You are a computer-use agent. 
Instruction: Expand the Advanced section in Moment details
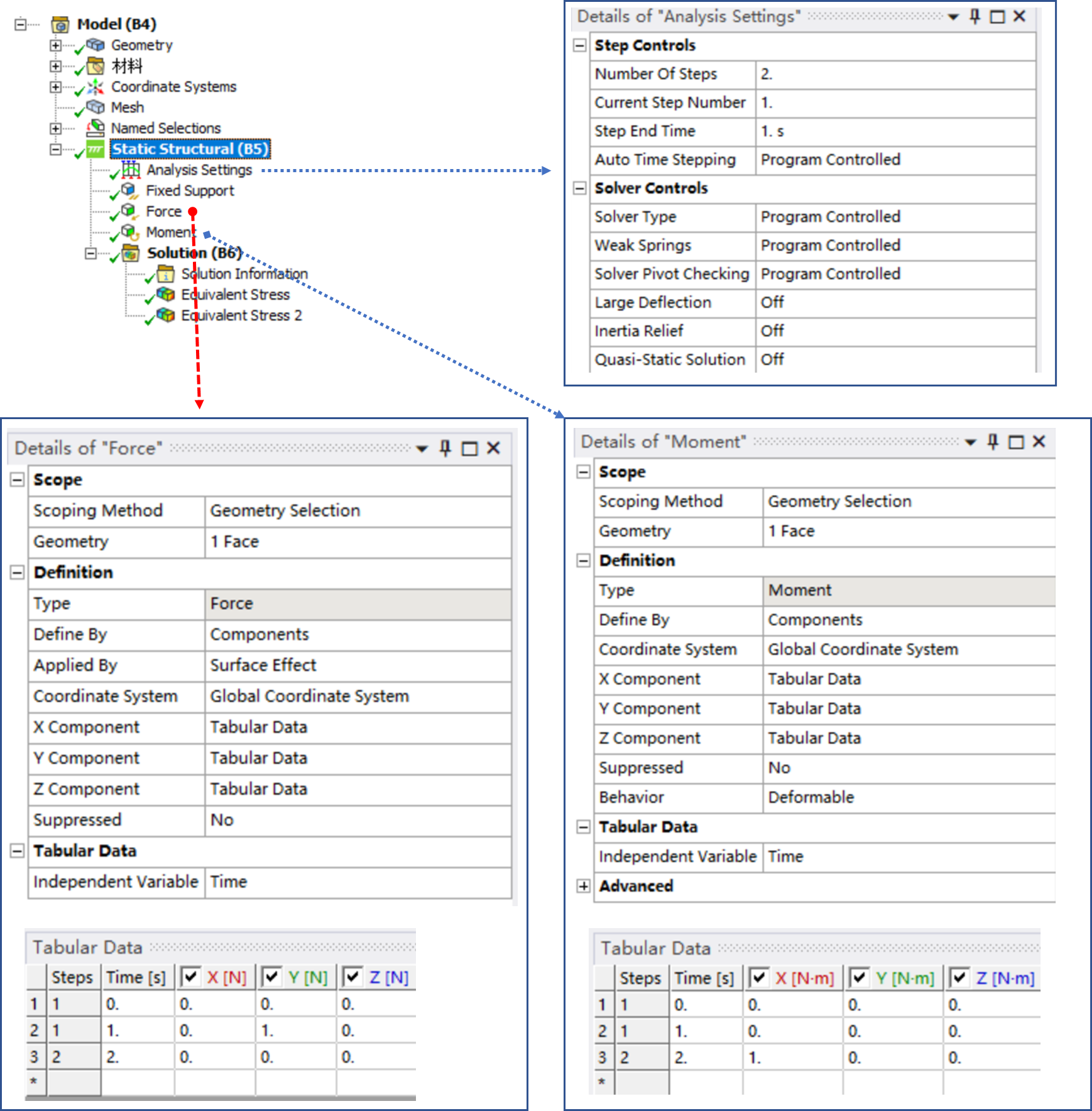click(584, 886)
